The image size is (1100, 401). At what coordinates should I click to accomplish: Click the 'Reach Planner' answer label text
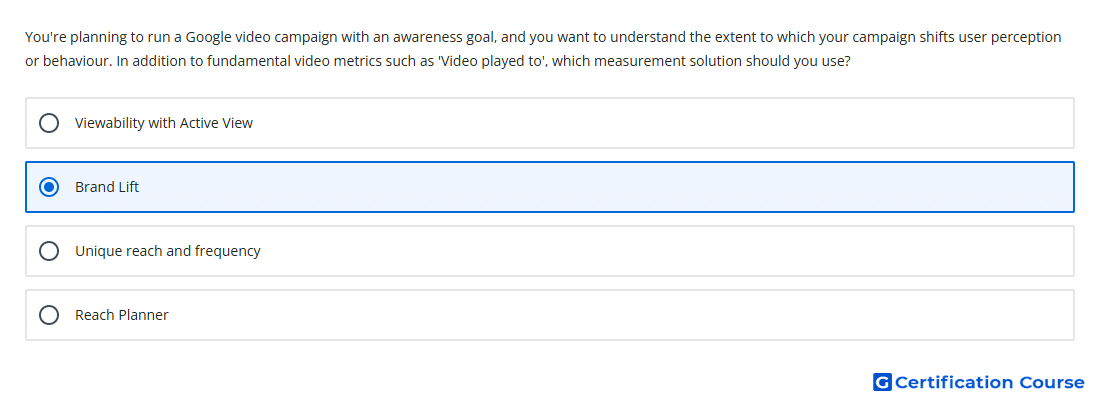pos(122,315)
